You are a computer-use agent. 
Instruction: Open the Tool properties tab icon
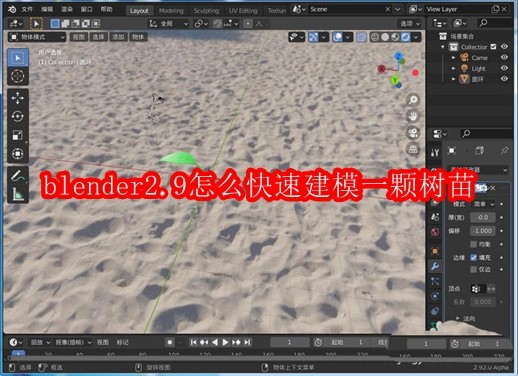pos(435,153)
